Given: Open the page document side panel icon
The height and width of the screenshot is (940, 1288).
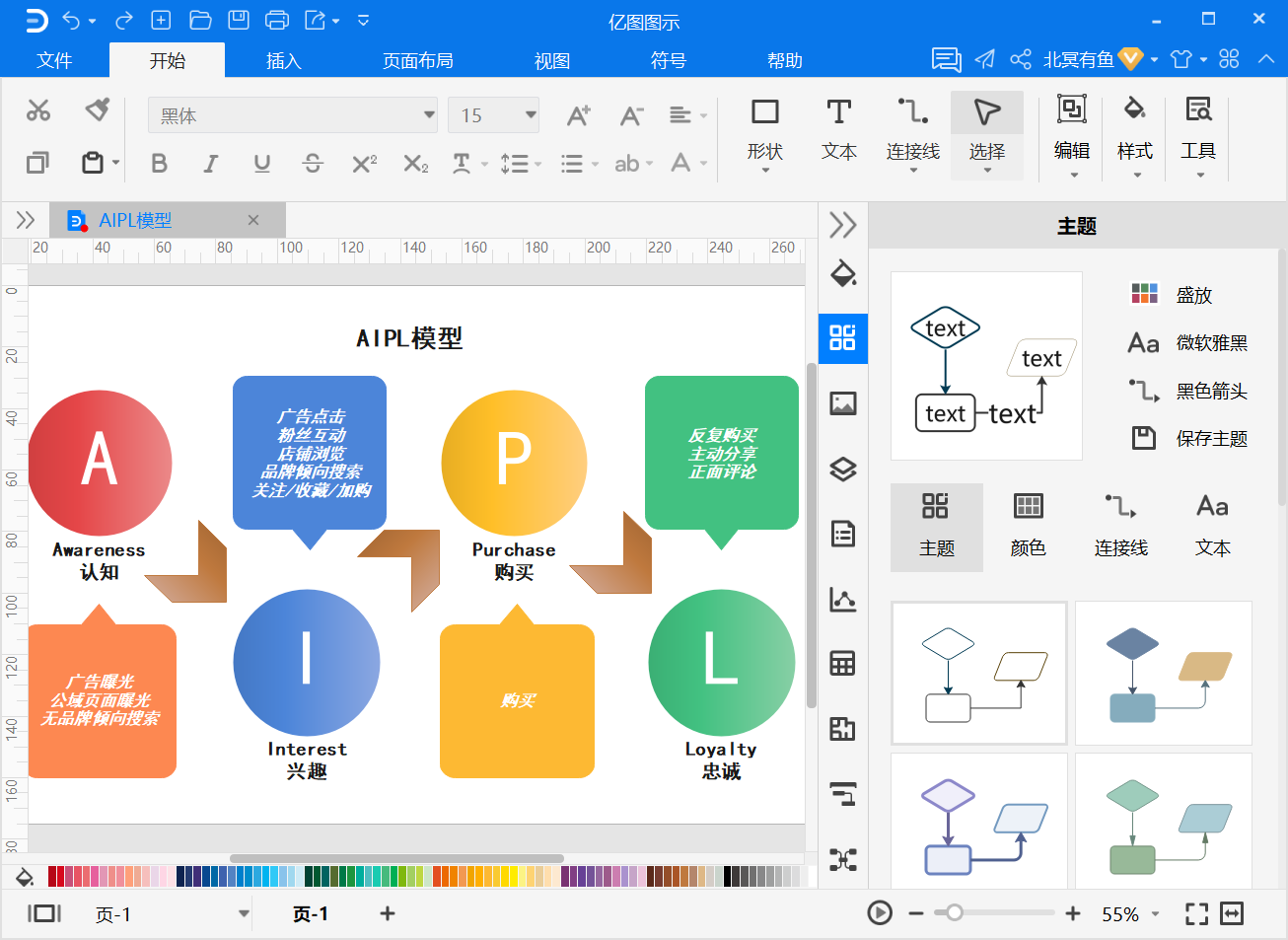Looking at the screenshot, I should point(843,534).
